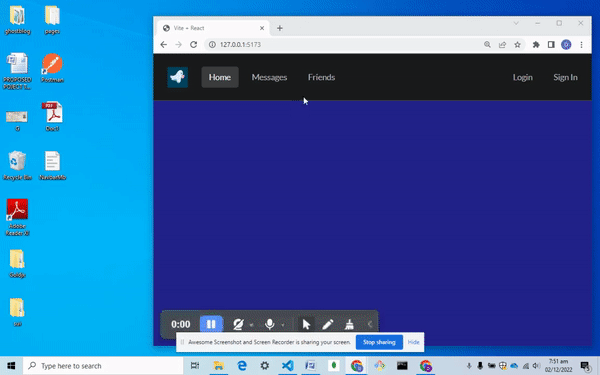The height and width of the screenshot is (375, 600).
Task: Select the cursor pointer tool in recorder
Action: tap(306, 324)
